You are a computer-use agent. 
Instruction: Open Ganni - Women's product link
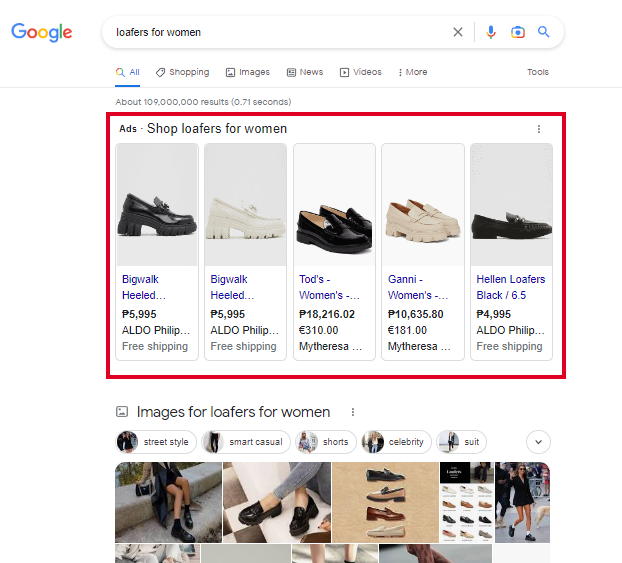pyautogui.click(x=418, y=287)
